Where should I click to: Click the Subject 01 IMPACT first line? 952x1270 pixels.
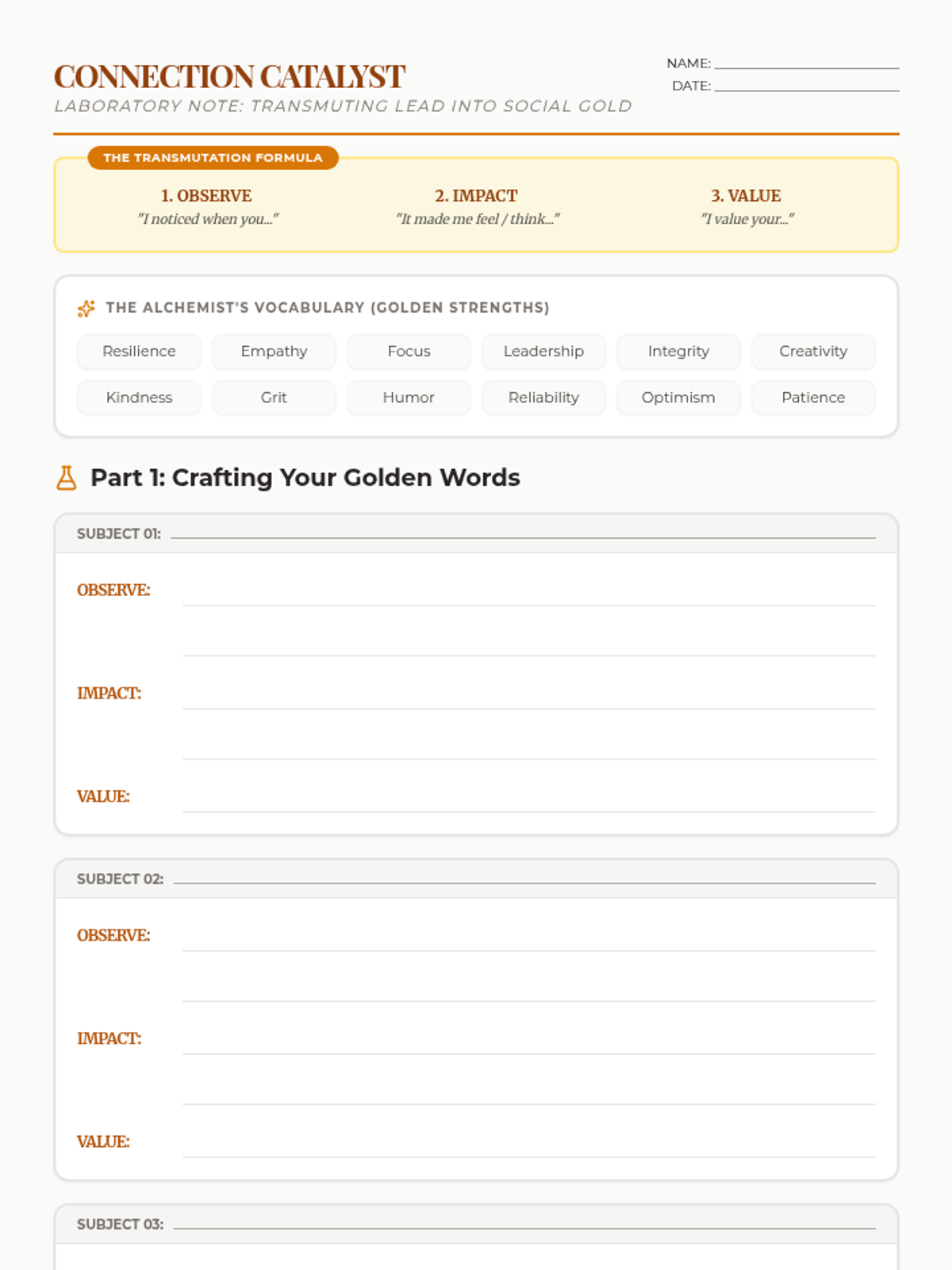[528, 698]
